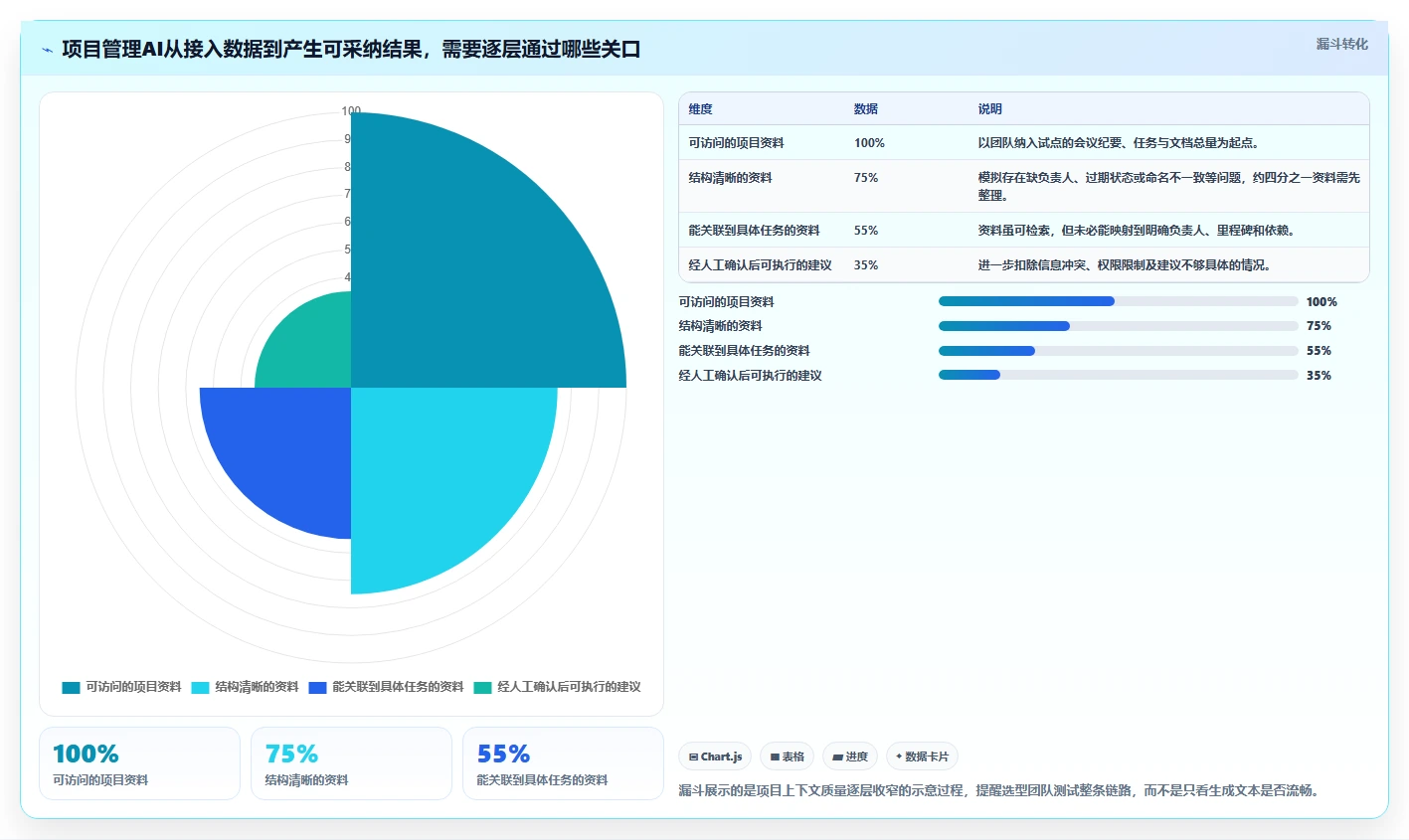Click the 35% label beside bottom progress bar
The height and width of the screenshot is (840, 1409).
(1319, 376)
